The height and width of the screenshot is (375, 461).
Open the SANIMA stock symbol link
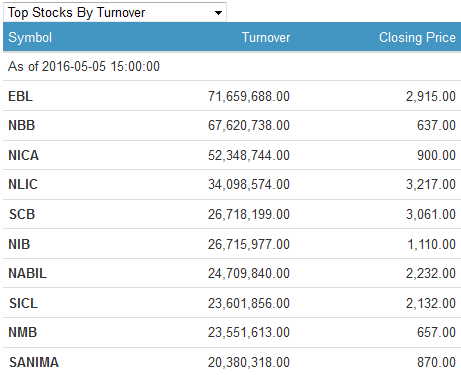click(x=34, y=362)
